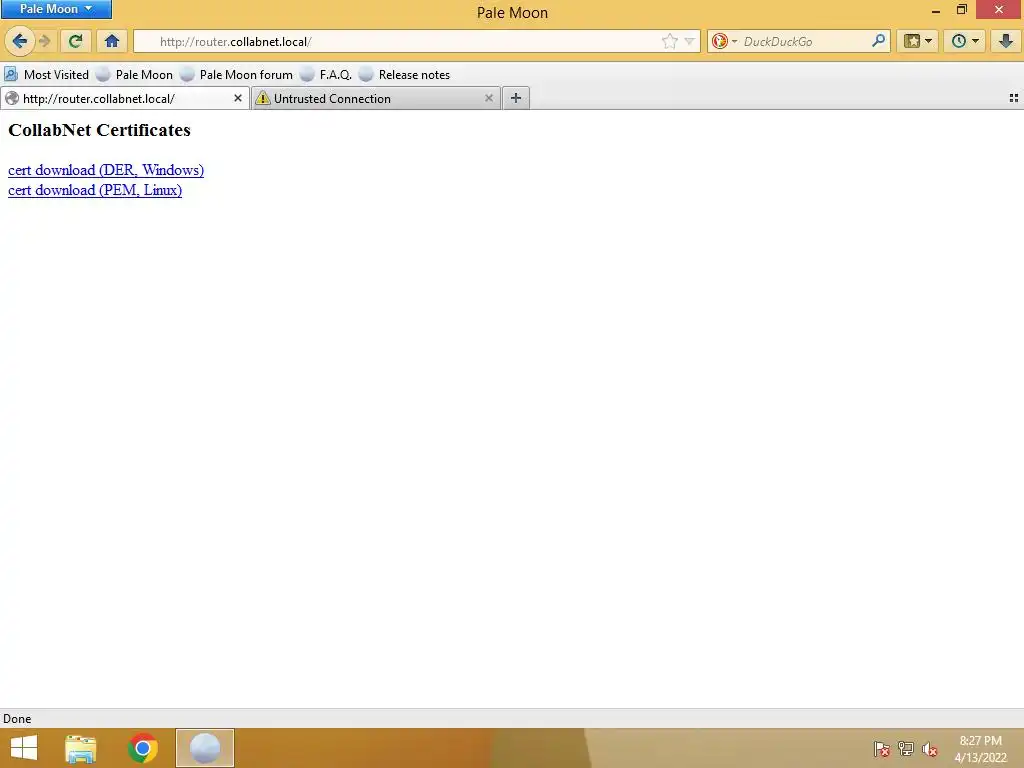The width and height of the screenshot is (1024, 768).
Task: Open the History menu button
Action: 965,41
